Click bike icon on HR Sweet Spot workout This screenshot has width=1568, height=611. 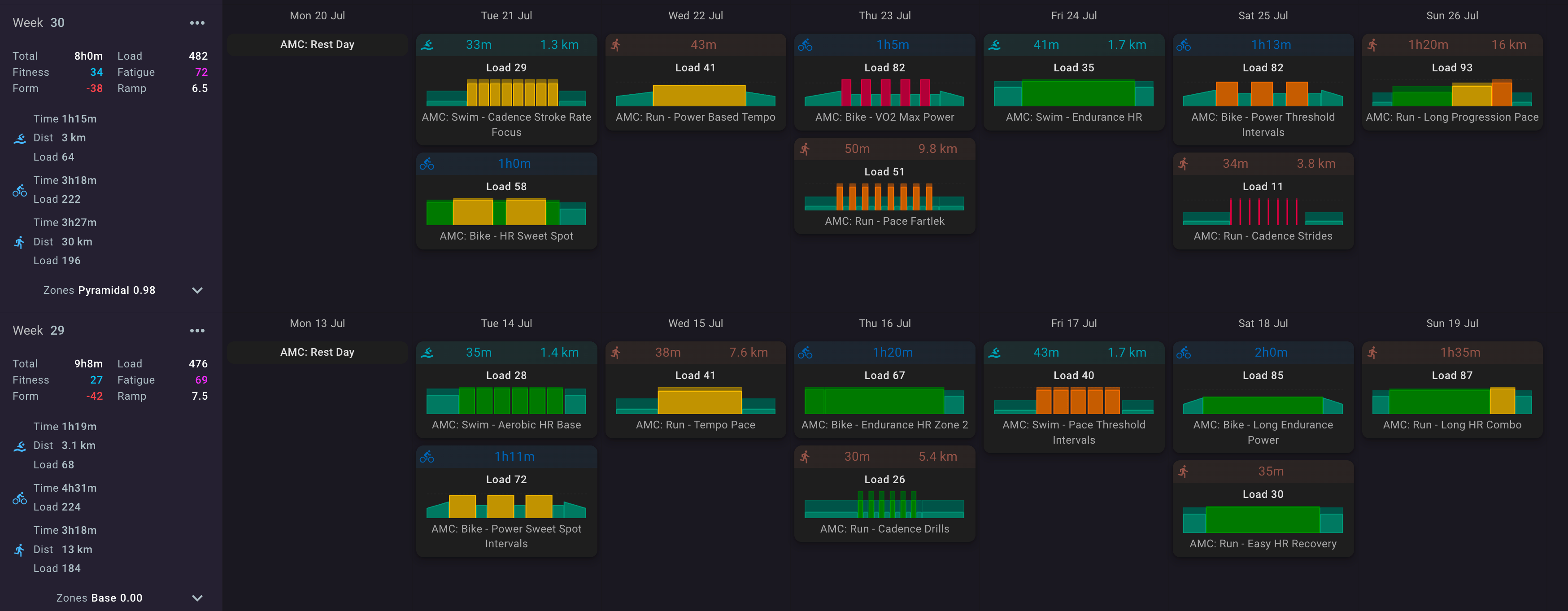tap(427, 164)
